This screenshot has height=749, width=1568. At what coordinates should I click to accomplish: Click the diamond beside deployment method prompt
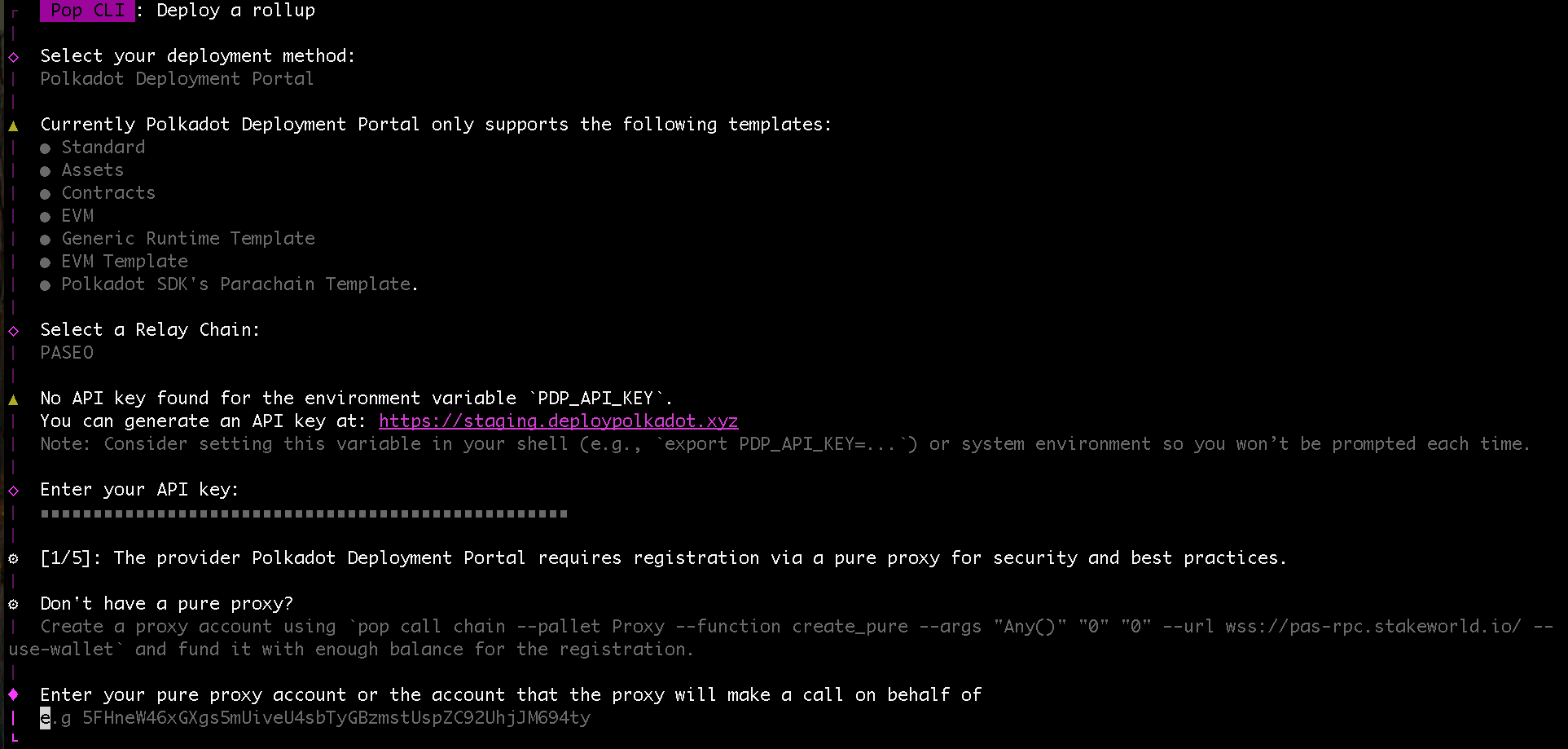coord(14,57)
